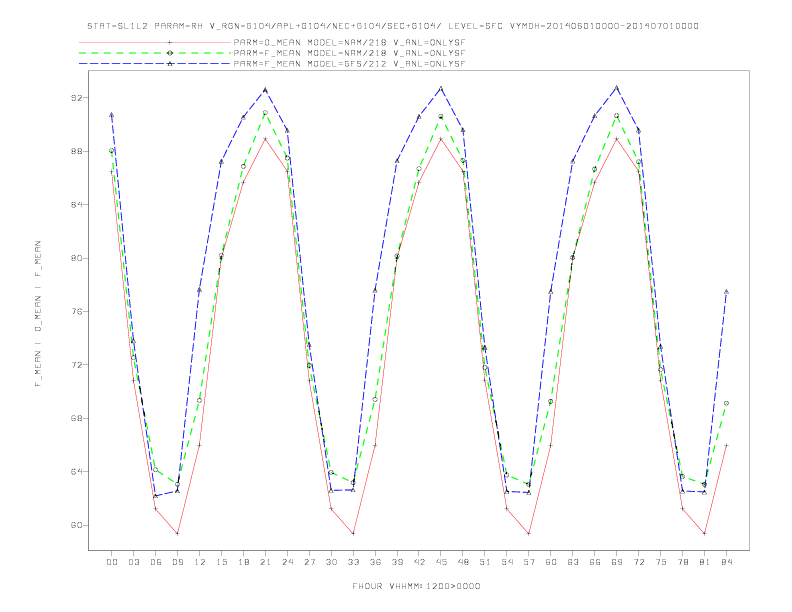
Task: Click x-axis forecast hour label 24
Action: 287,562
